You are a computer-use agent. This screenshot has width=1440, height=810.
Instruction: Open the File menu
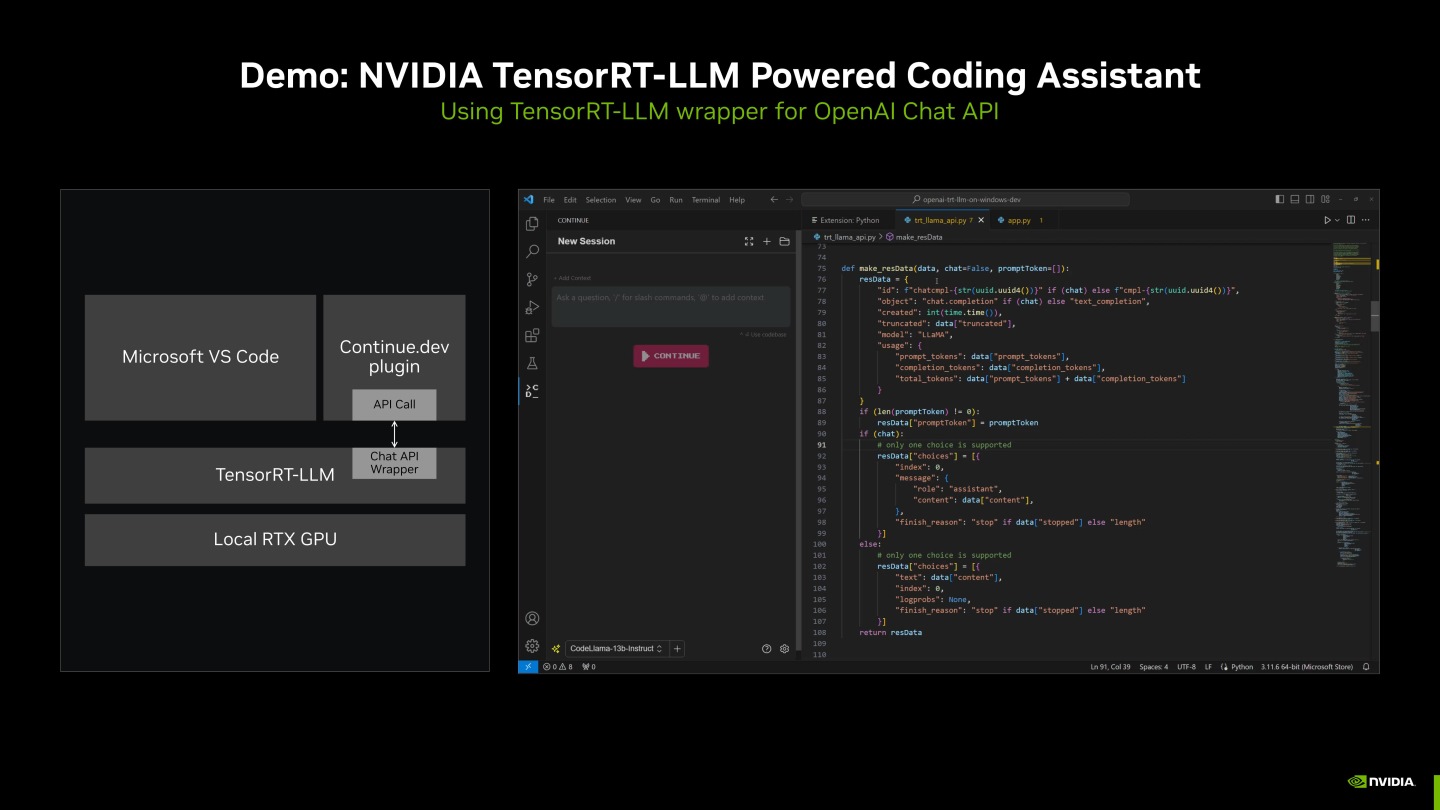tap(549, 200)
